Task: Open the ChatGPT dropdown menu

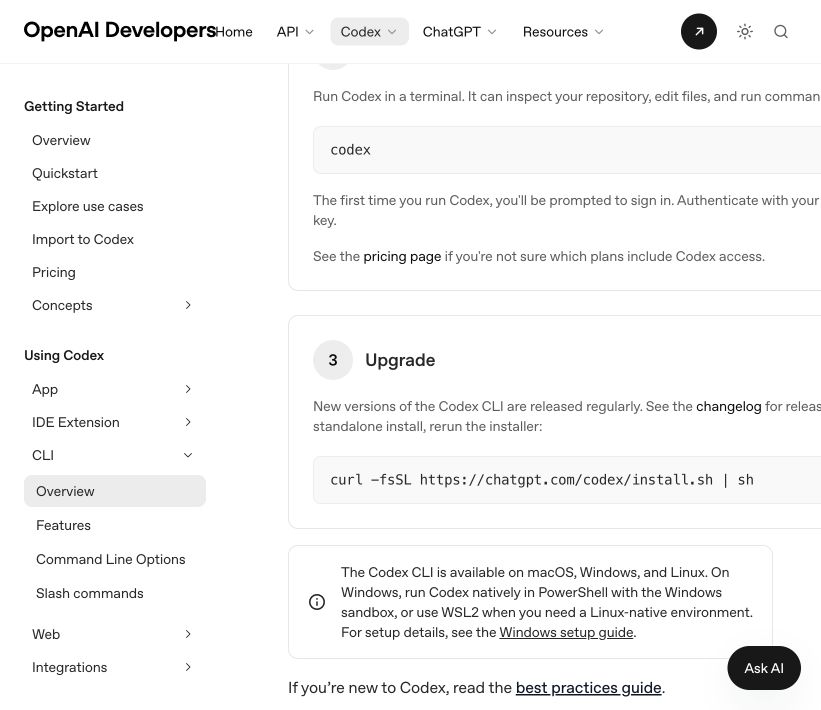Action: [x=459, y=32]
